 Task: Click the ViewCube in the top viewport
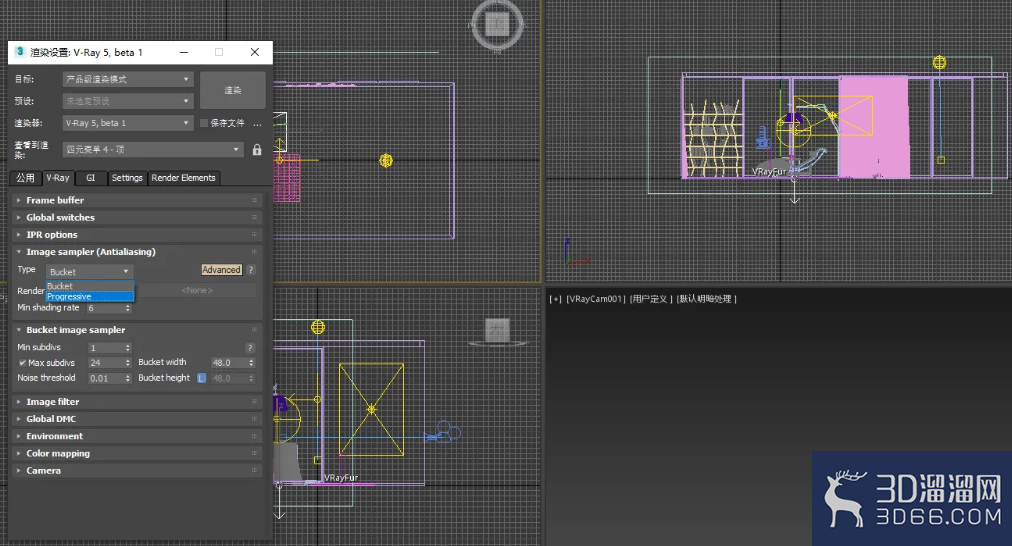click(x=497, y=25)
